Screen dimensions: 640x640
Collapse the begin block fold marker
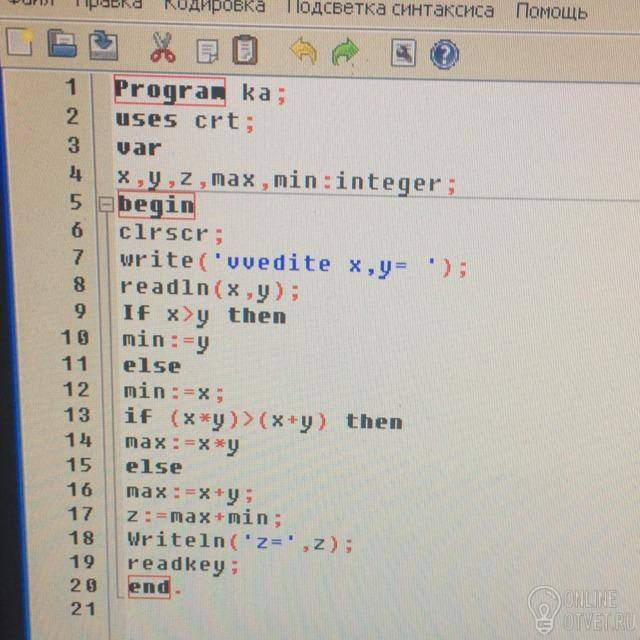(106, 204)
